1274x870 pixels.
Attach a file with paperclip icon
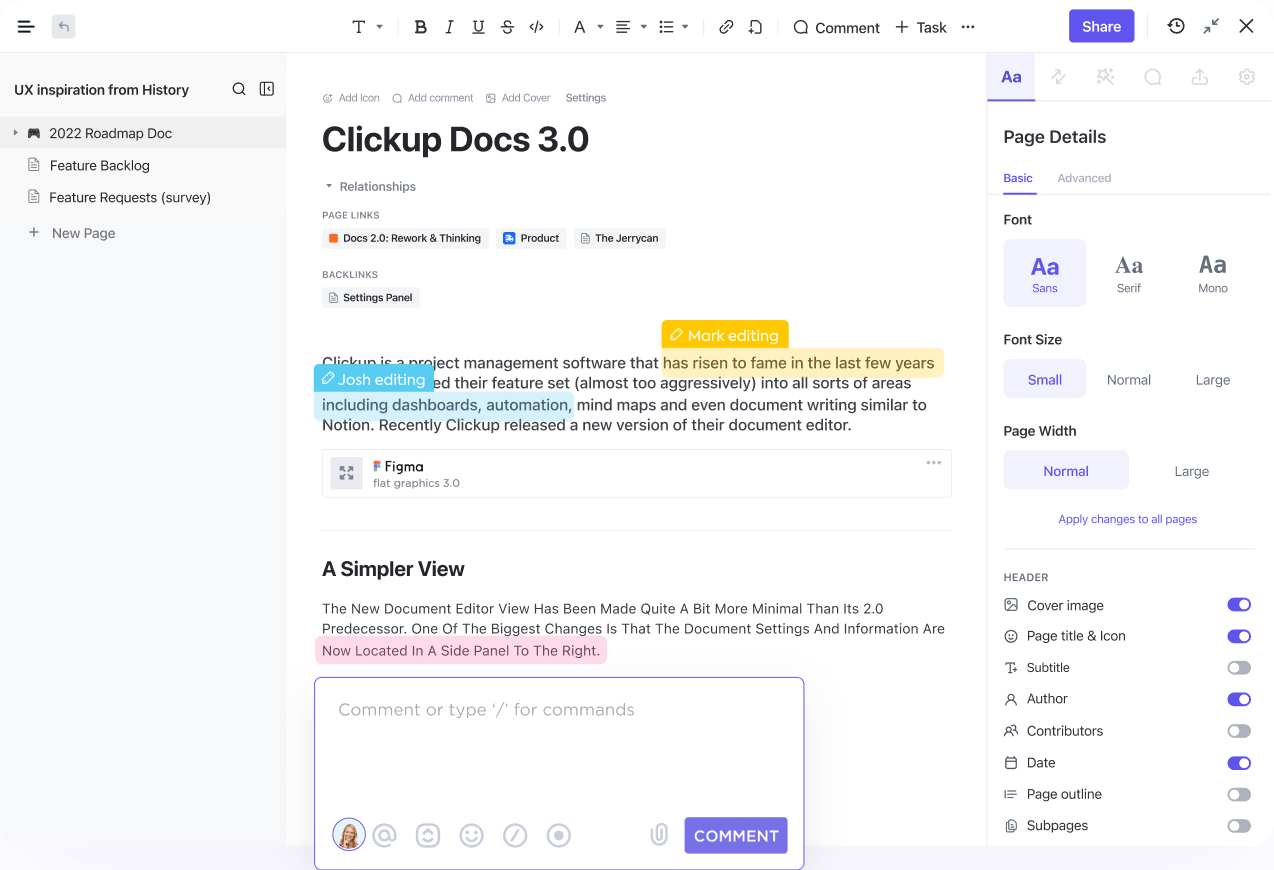(659, 835)
